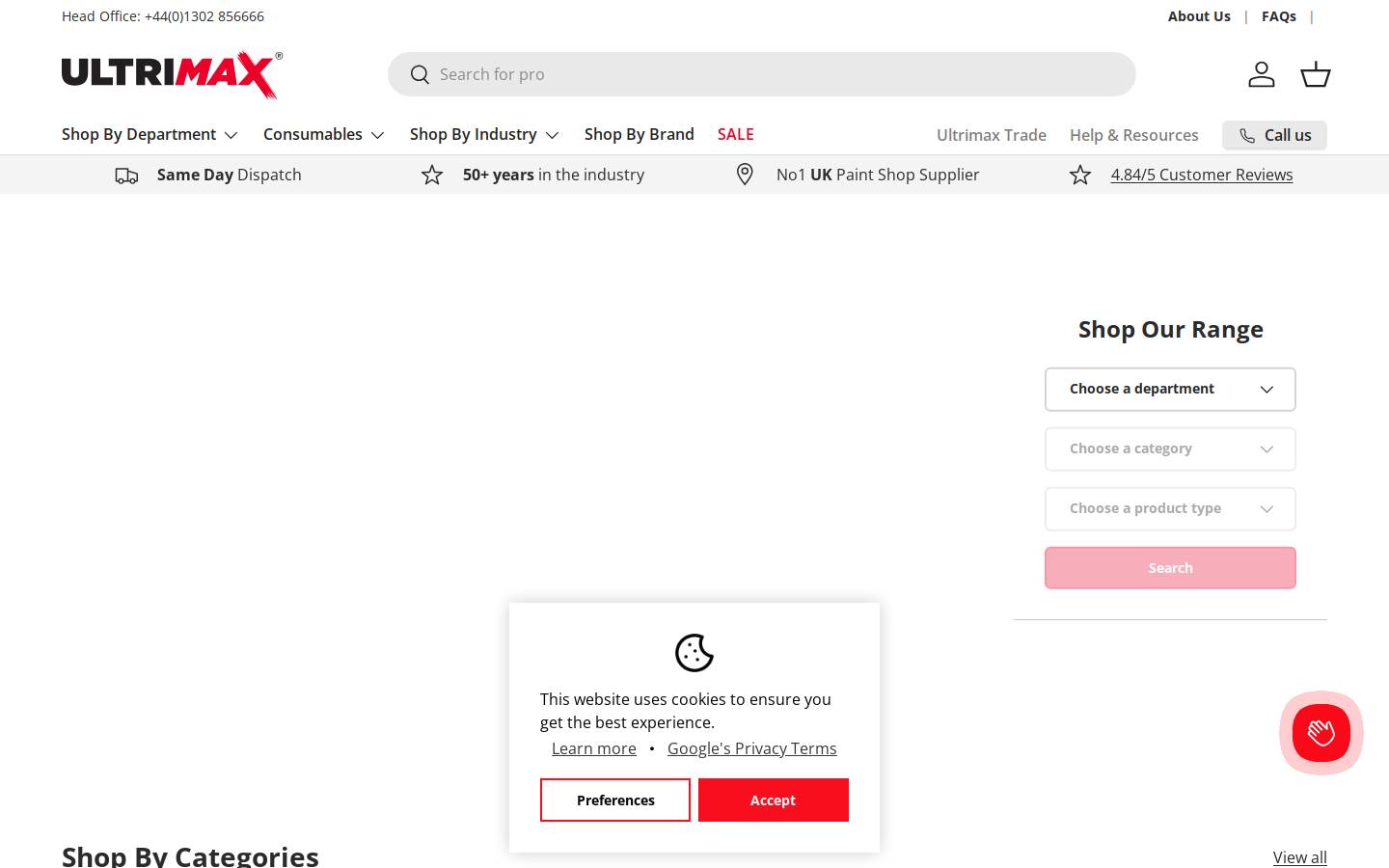Click the delivery truck icon

pyautogui.click(x=126, y=176)
